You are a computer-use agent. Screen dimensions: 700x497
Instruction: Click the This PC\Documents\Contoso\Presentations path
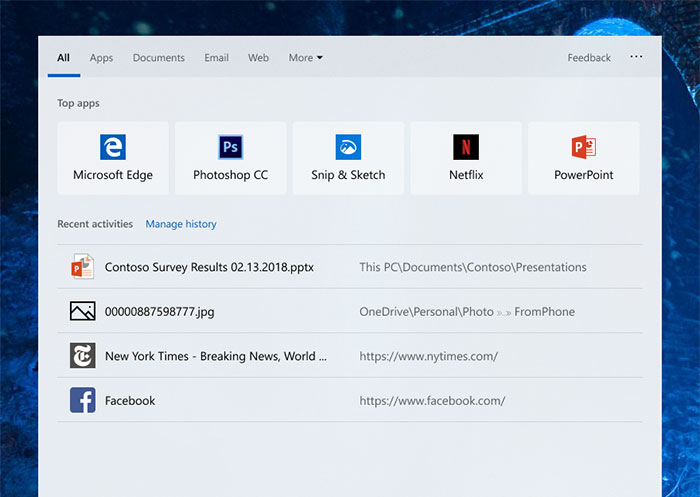pyautogui.click(x=473, y=267)
